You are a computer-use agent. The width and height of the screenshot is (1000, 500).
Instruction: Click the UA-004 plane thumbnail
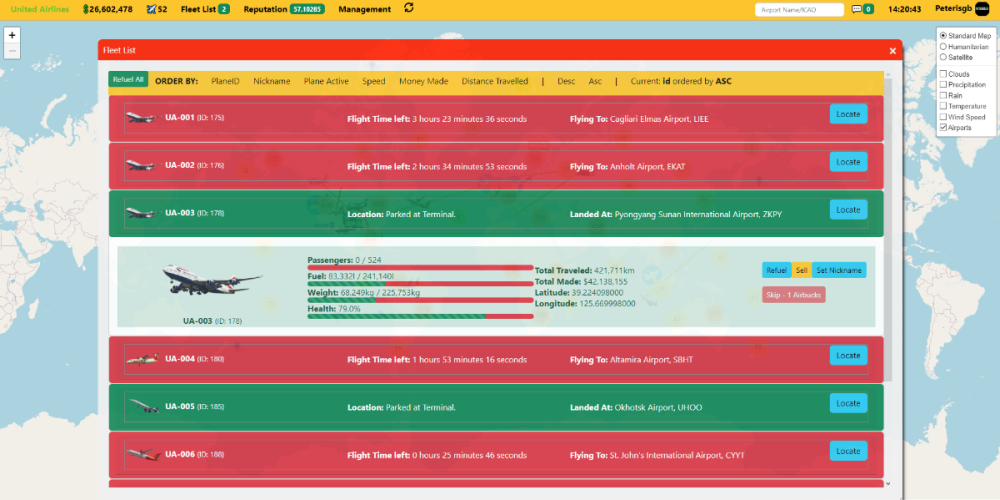tap(141, 359)
